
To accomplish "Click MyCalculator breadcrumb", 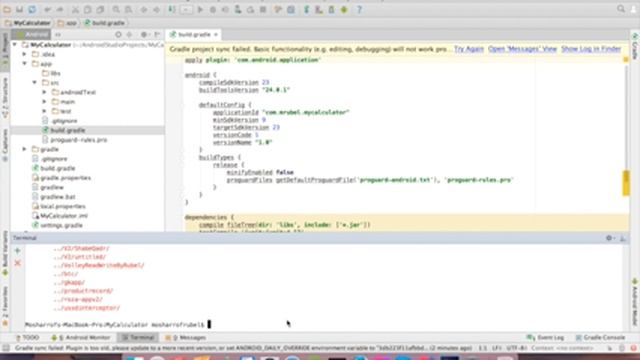I will [28, 23].
